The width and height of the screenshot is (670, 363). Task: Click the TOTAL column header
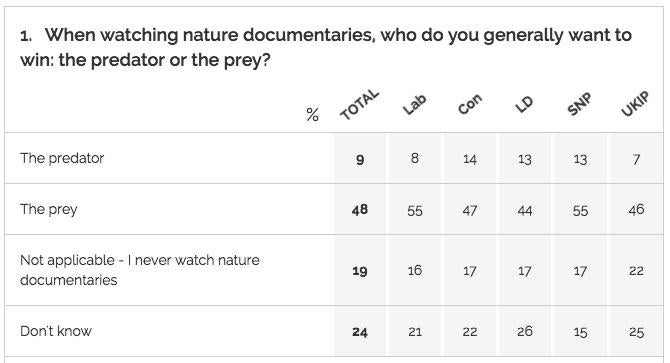pos(359,105)
